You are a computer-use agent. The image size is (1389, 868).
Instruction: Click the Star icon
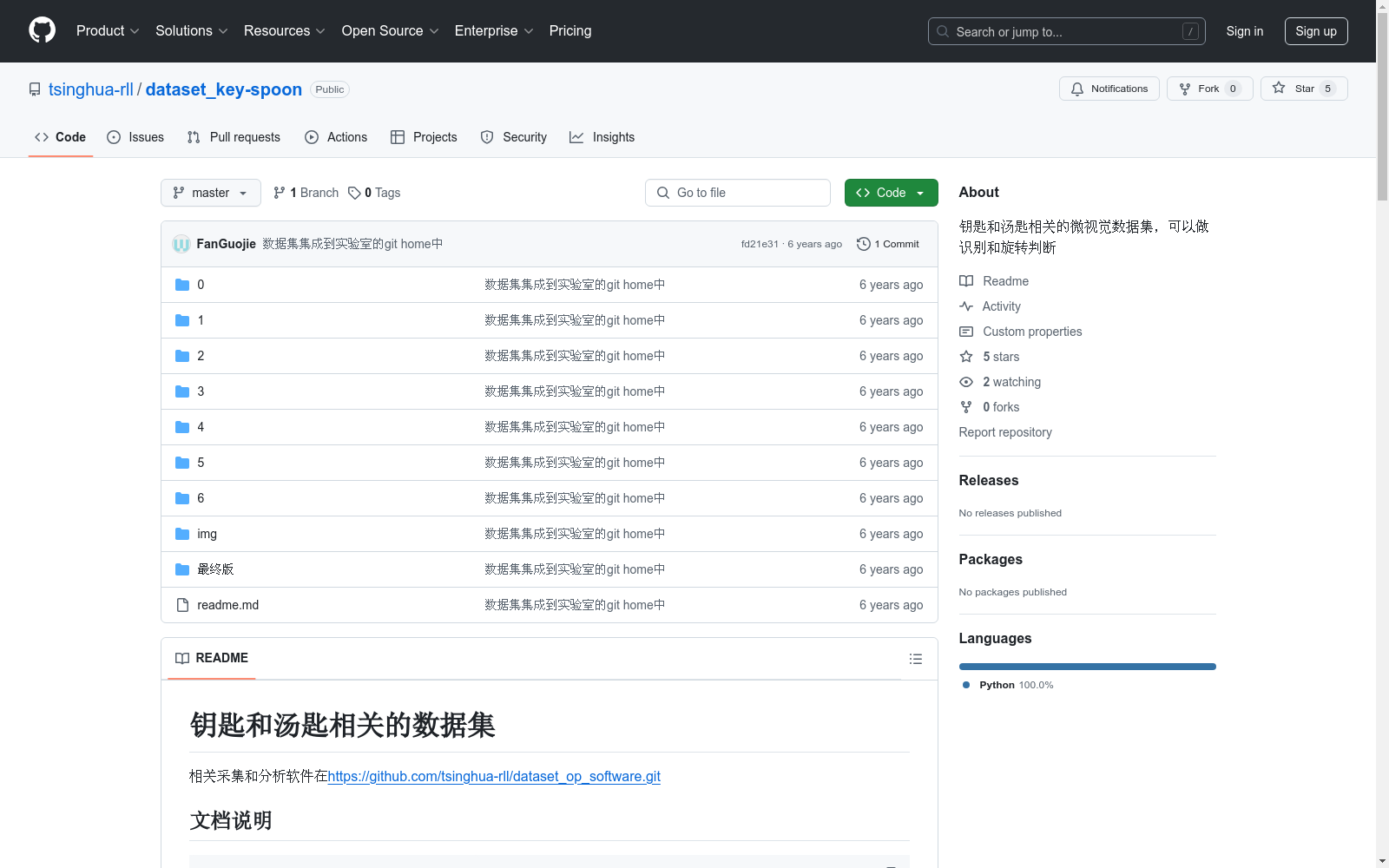pos(1279,88)
